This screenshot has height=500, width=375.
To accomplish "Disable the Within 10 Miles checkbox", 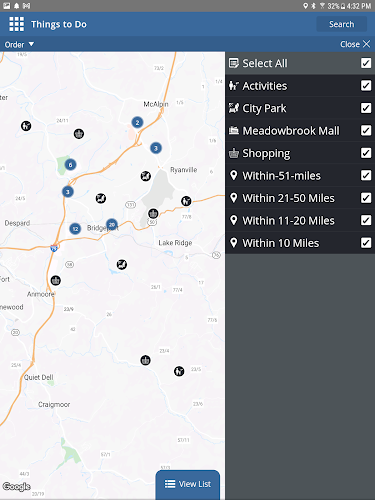I will coord(366,243).
